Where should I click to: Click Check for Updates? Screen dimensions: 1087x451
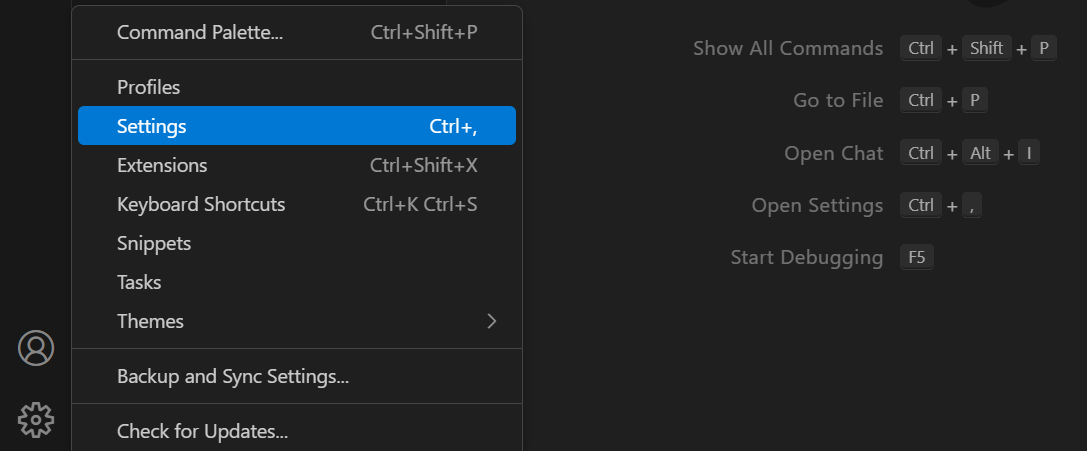coord(203,432)
